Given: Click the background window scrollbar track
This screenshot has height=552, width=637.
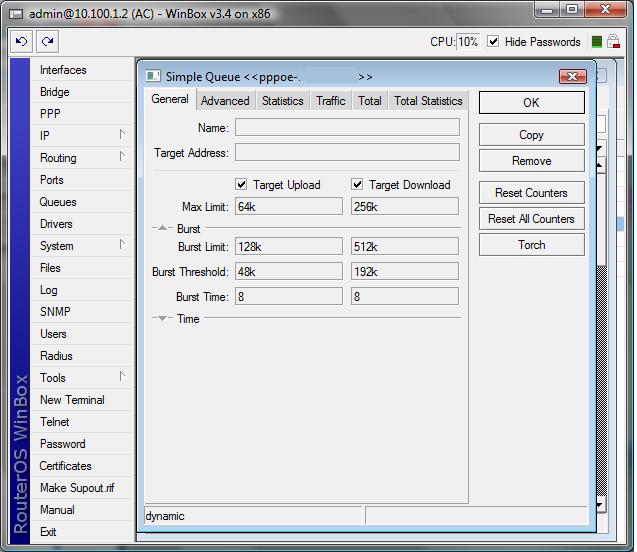Looking at the screenshot, I should [x=602, y=382].
